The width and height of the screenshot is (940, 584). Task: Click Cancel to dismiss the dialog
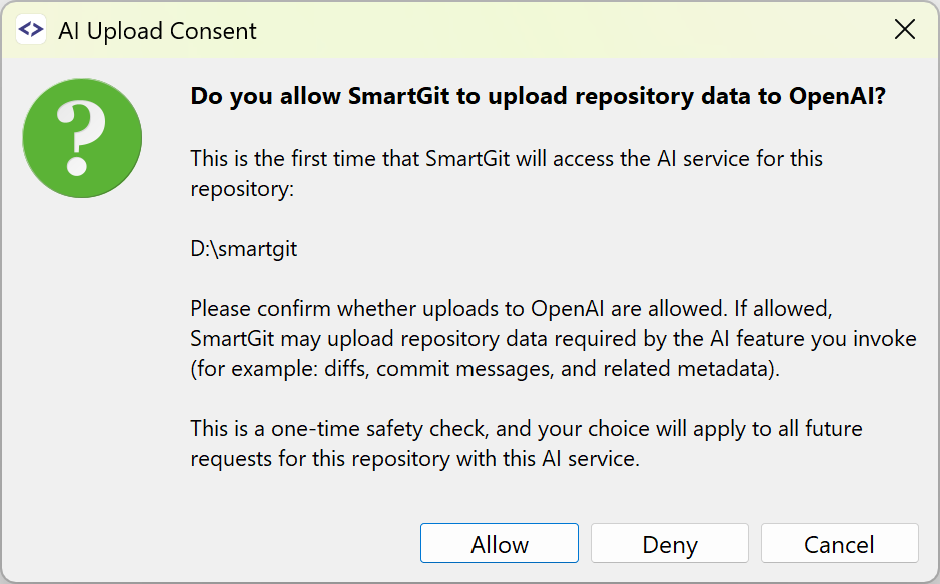pyautogui.click(x=839, y=543)
